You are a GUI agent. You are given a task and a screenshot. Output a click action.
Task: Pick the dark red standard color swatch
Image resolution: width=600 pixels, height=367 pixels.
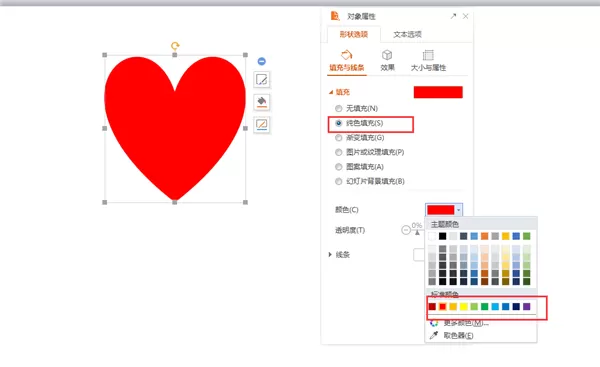pyautogui.click(x=432, y=307)
